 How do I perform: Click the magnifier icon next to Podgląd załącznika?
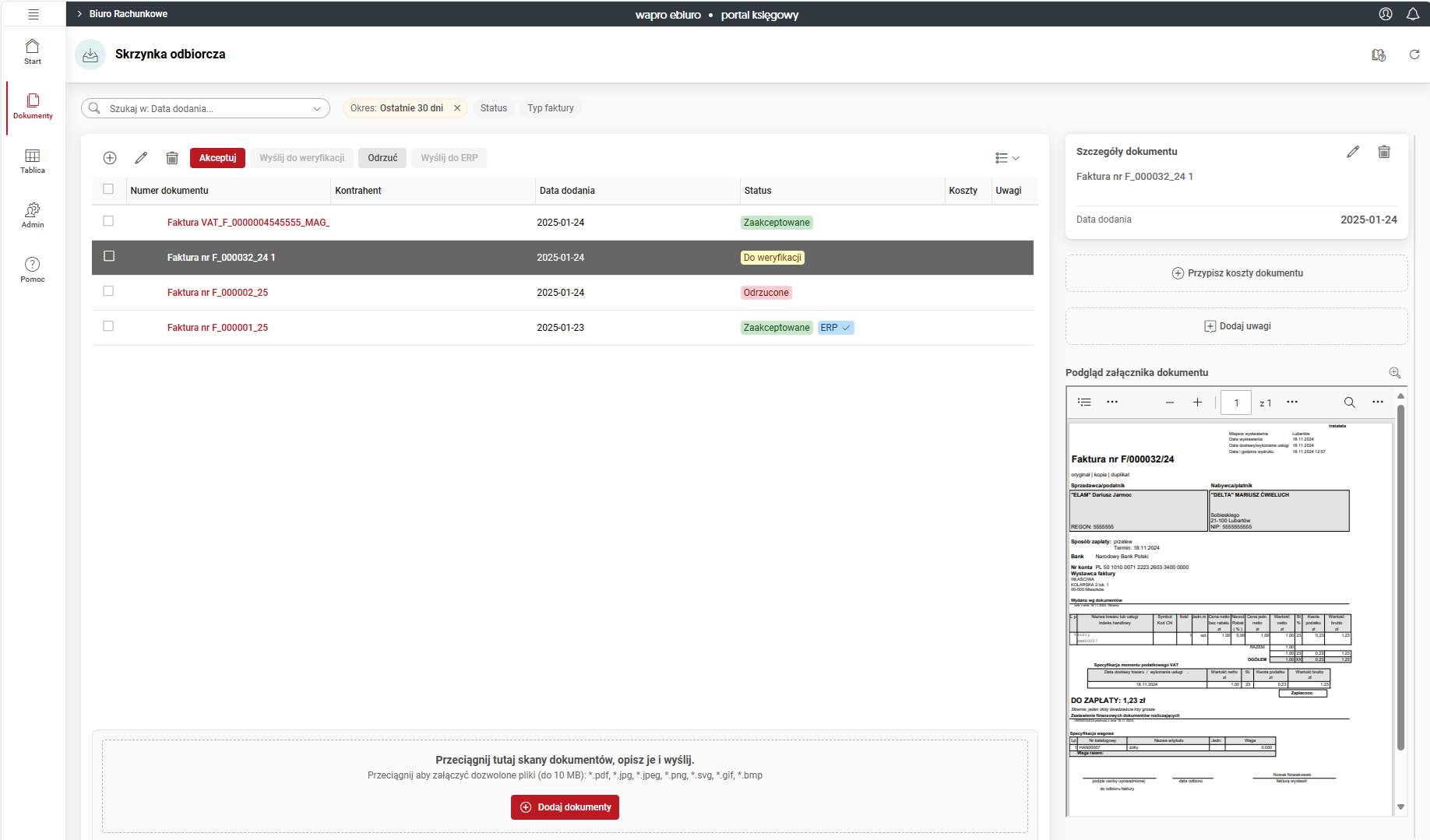pos(1395,373)
